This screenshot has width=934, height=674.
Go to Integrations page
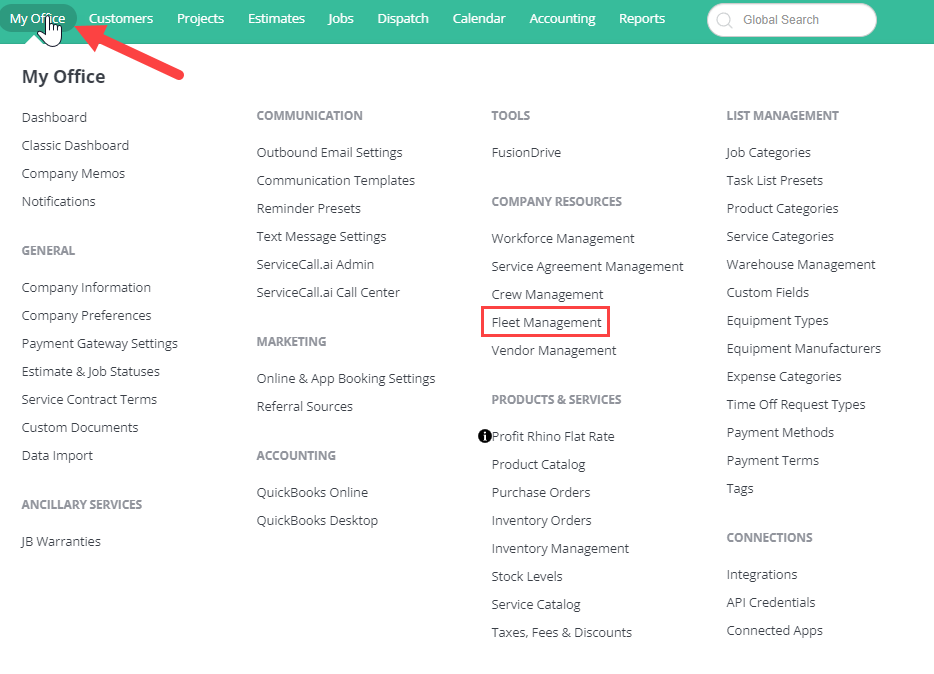[x=761, y=575]
